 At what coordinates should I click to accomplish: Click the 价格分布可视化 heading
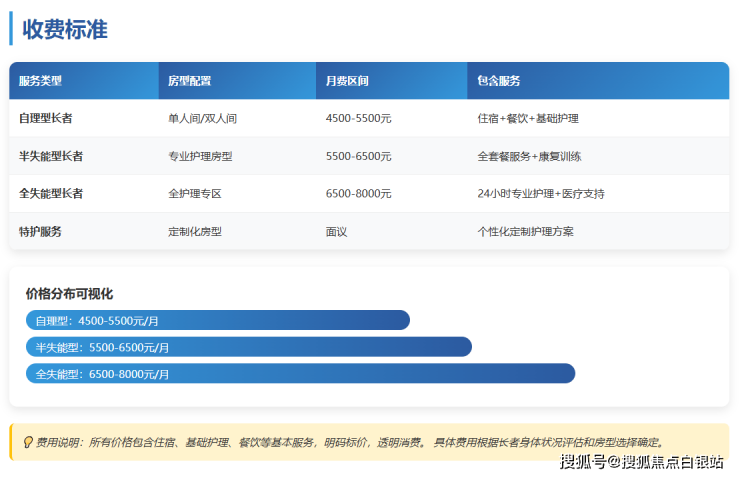click(x=69, y=294)
